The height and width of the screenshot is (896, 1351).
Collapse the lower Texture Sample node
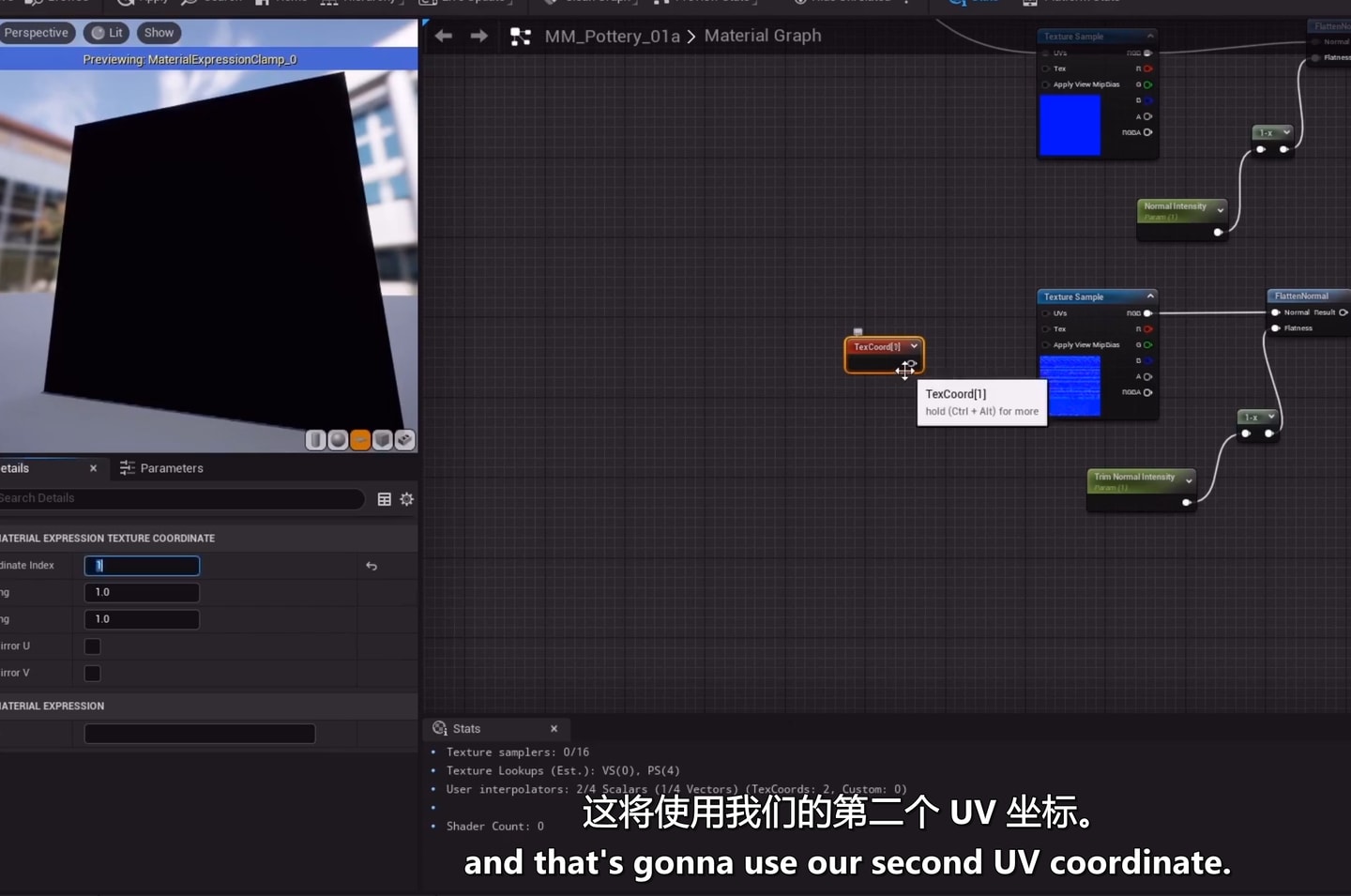pos(1150,296)
